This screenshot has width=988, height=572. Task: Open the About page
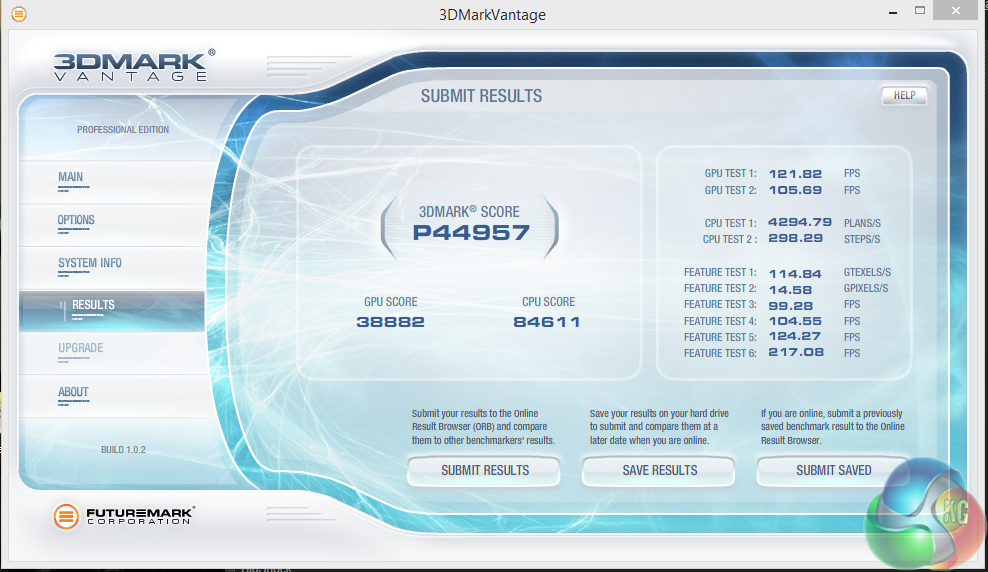tap(113, 396)
